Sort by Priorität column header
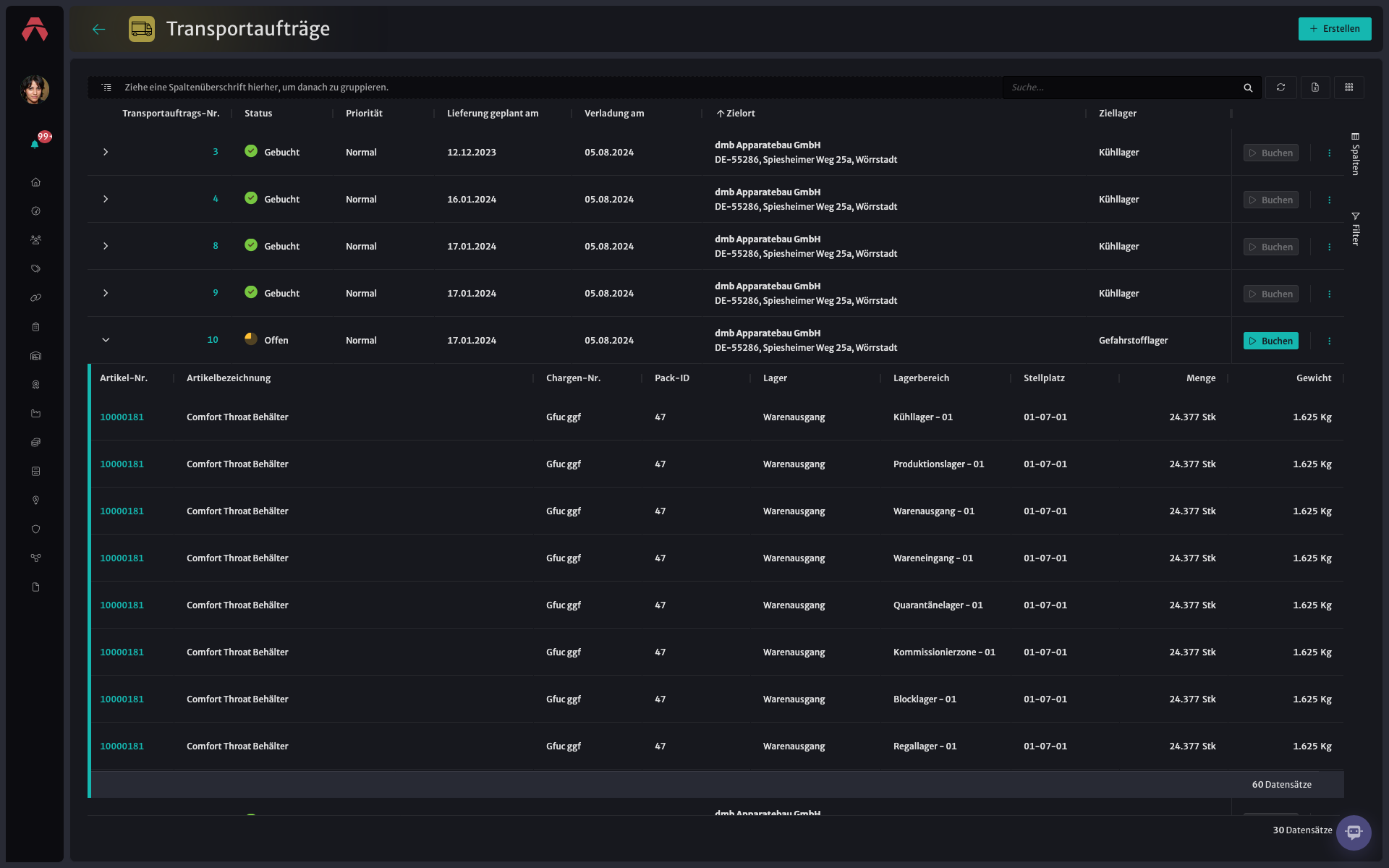This screenshot has width=1389, height=868. [x=364, y=114]
